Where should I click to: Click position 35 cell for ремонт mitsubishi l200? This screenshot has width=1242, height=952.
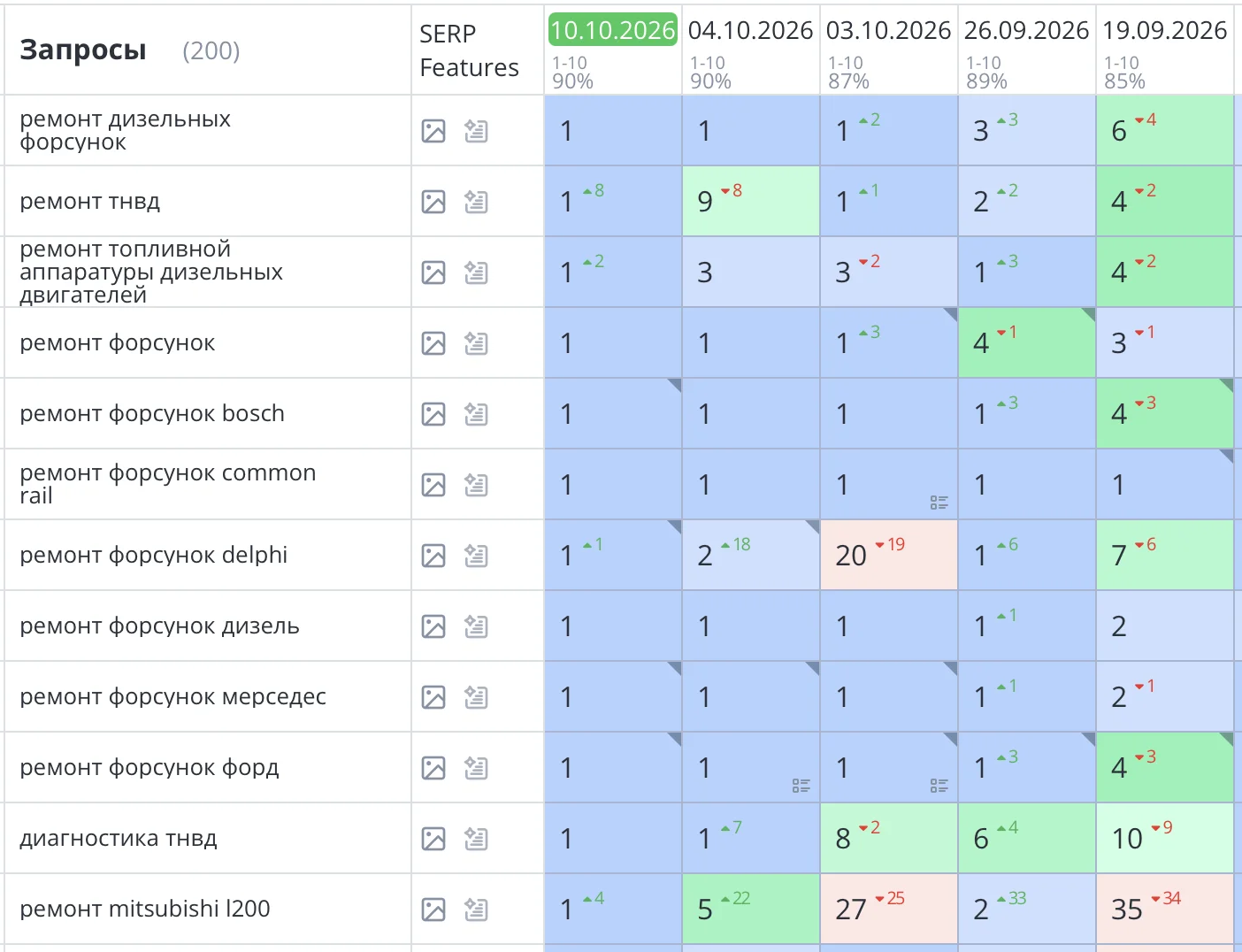(1165, 909)
